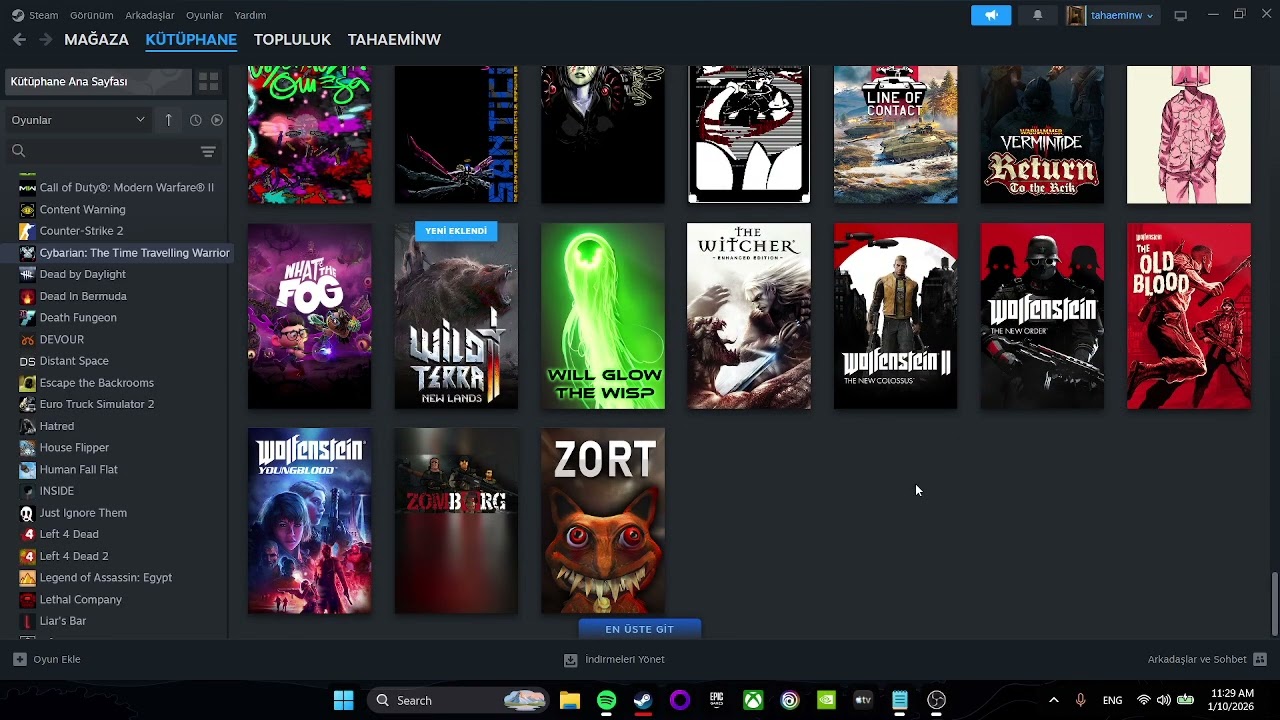Select Counter-Strike 2 in the sidebar
The width and height of the screenshot is (1280, 720).
coord(81,231)
